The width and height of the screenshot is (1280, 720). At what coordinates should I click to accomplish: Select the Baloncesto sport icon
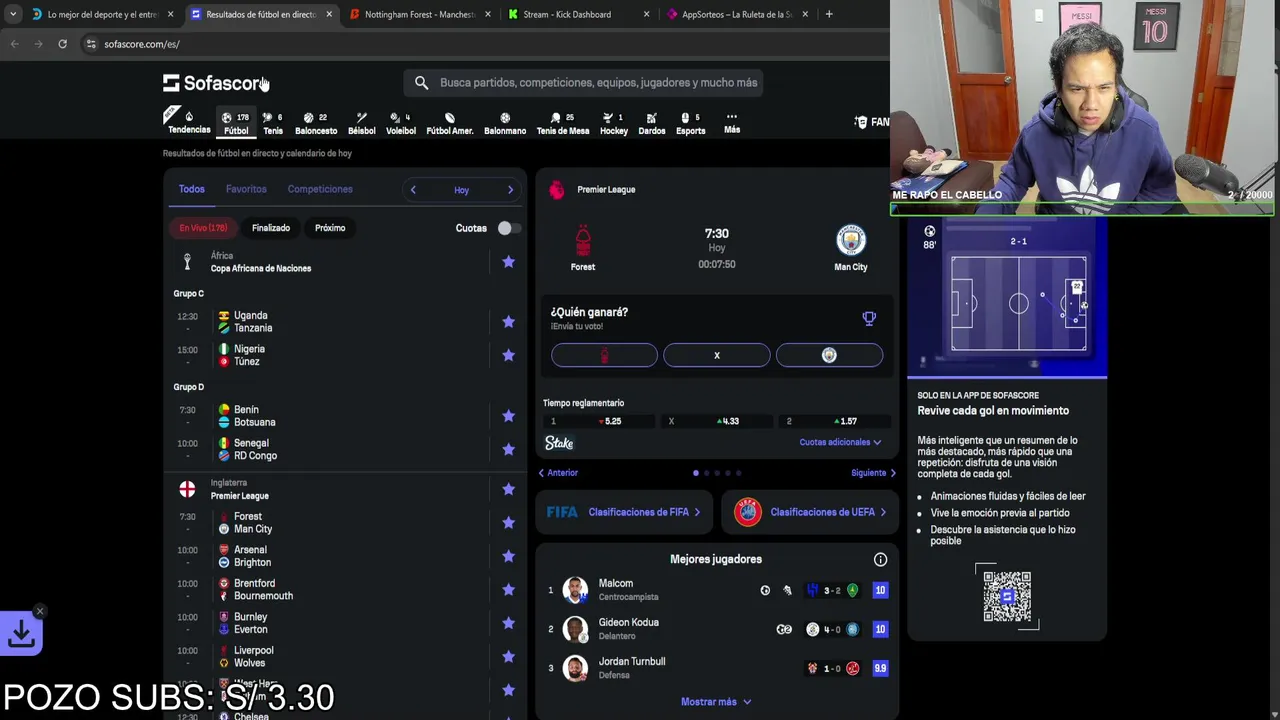coord(315,123)
